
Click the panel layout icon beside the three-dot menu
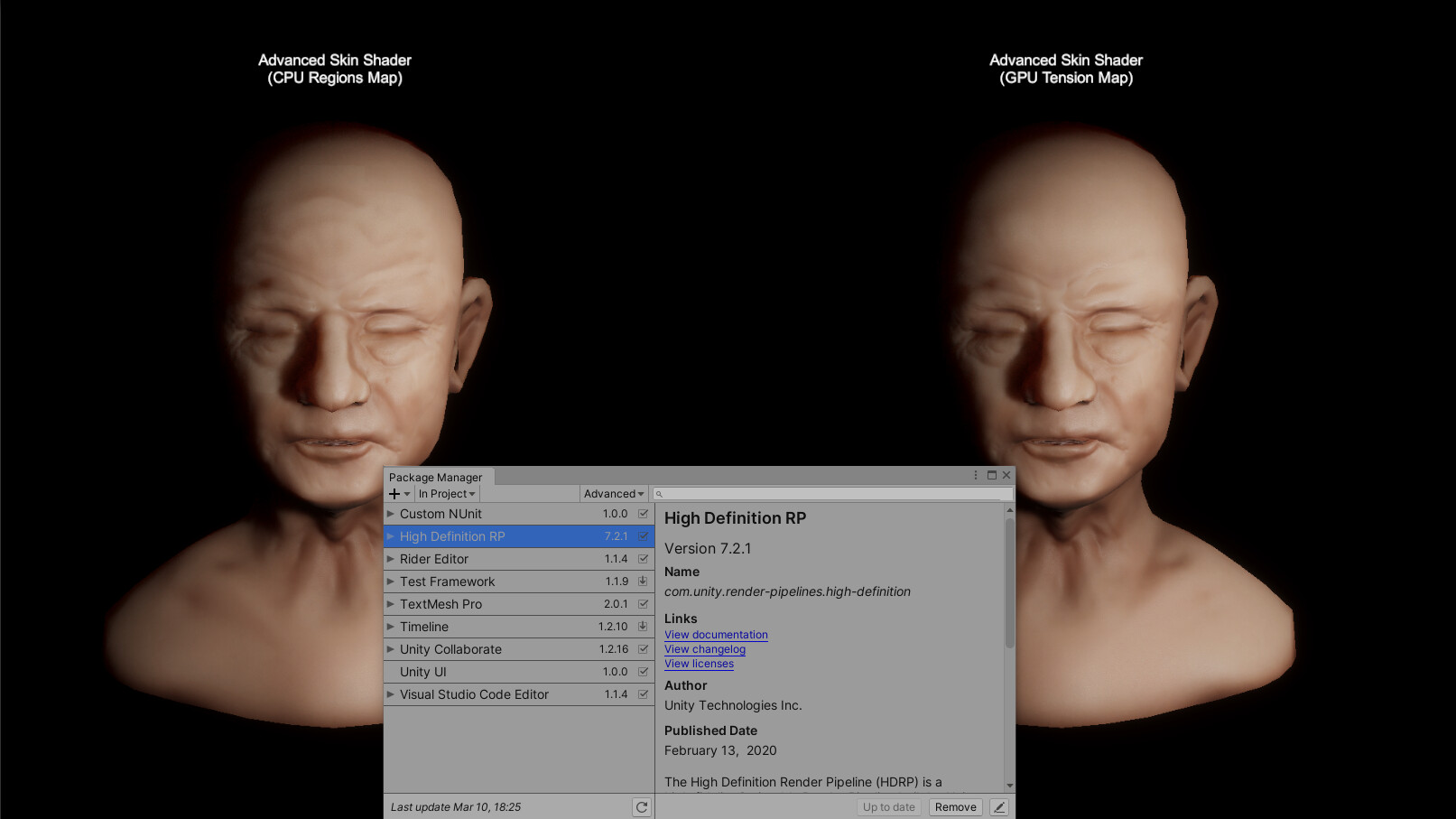pos(991,474)
